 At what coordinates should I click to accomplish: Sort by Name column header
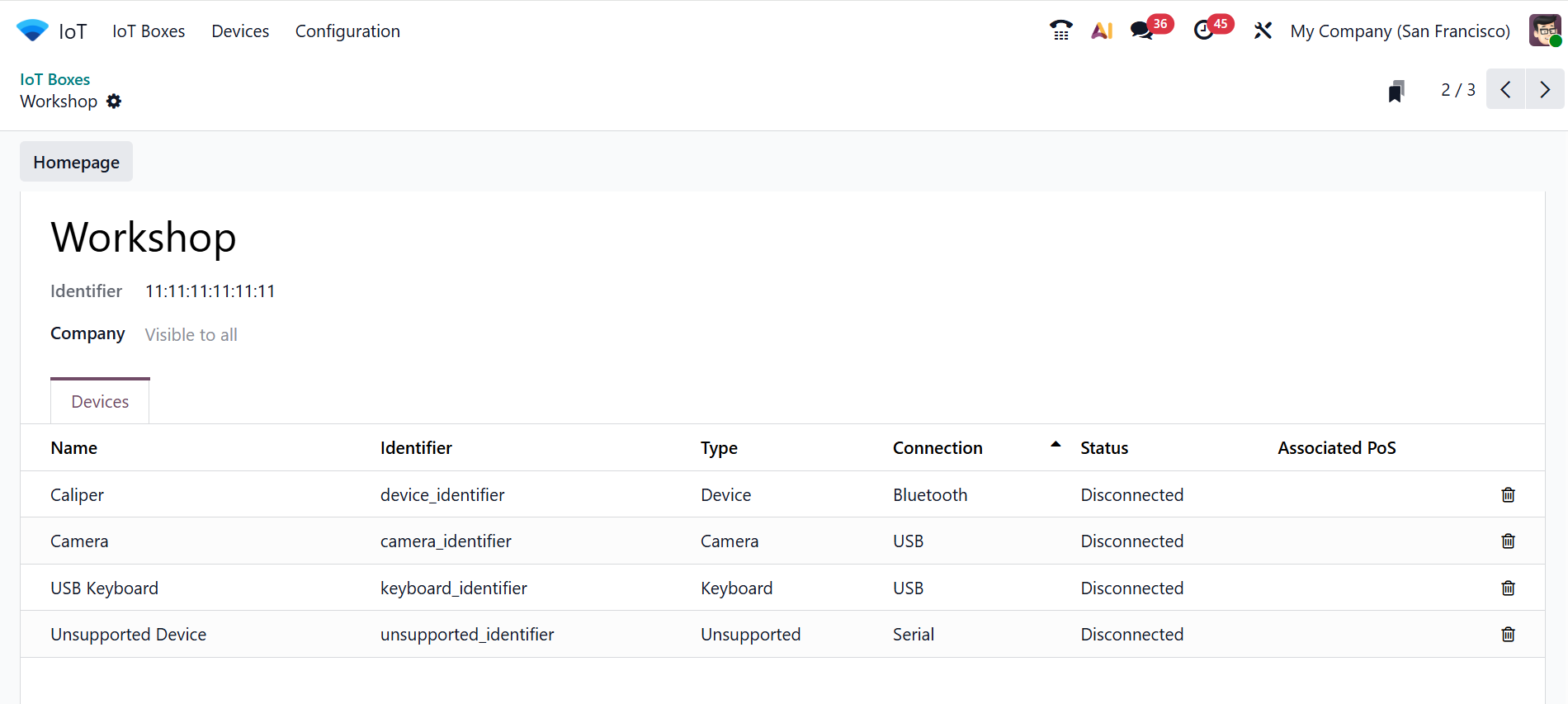73,447
